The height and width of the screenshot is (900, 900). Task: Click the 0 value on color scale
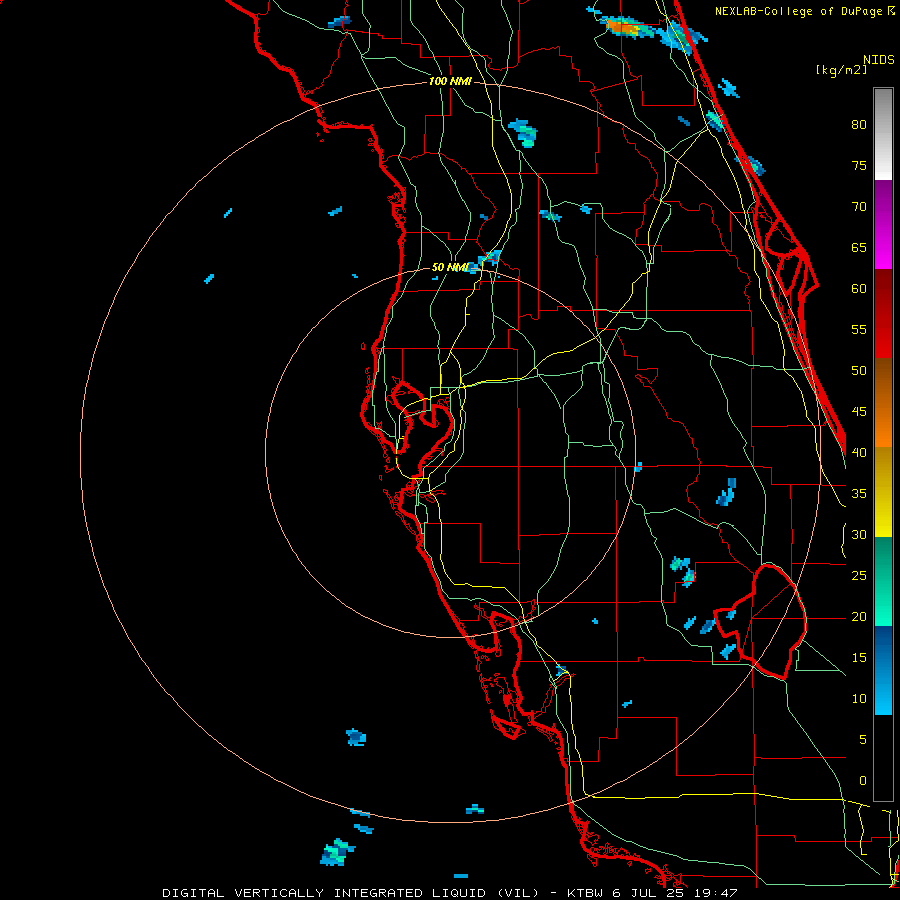[x=862, y=781]
